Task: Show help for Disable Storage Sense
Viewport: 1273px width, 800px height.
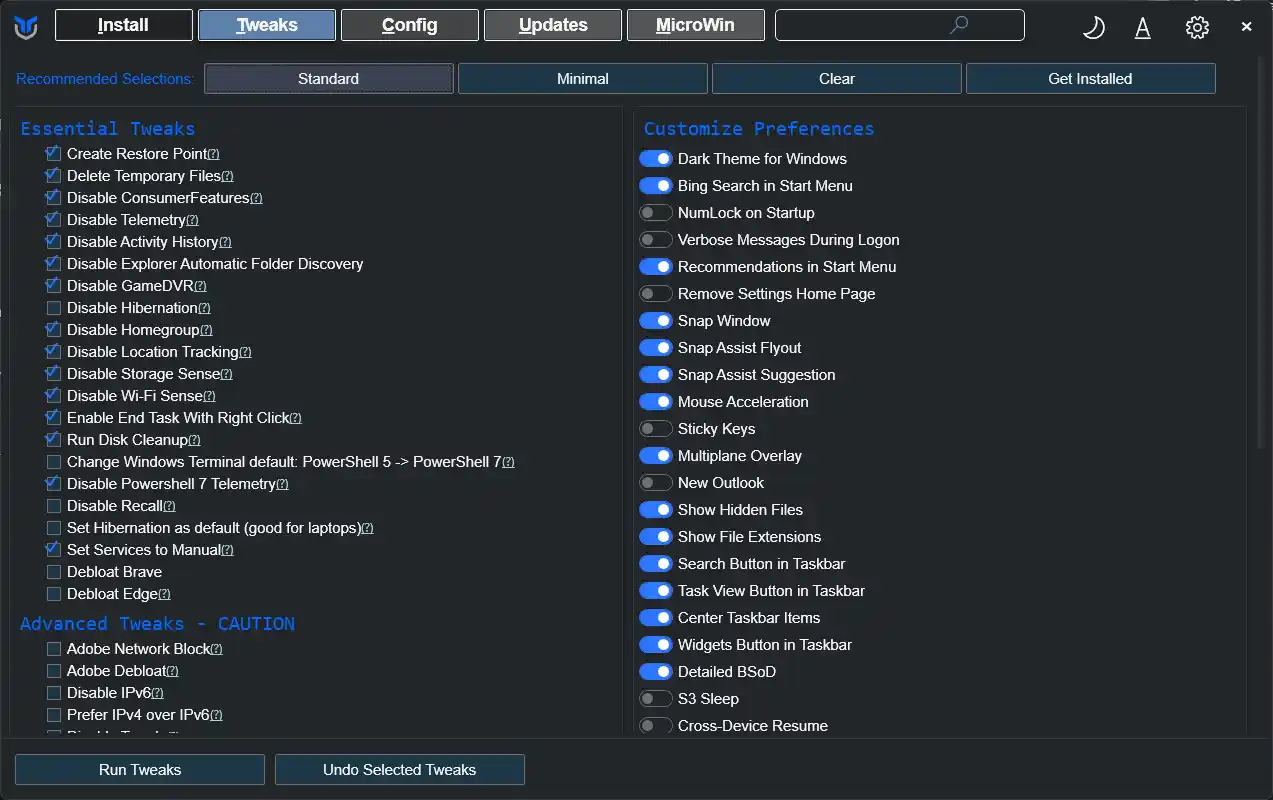Action: (x=226, y=374)
